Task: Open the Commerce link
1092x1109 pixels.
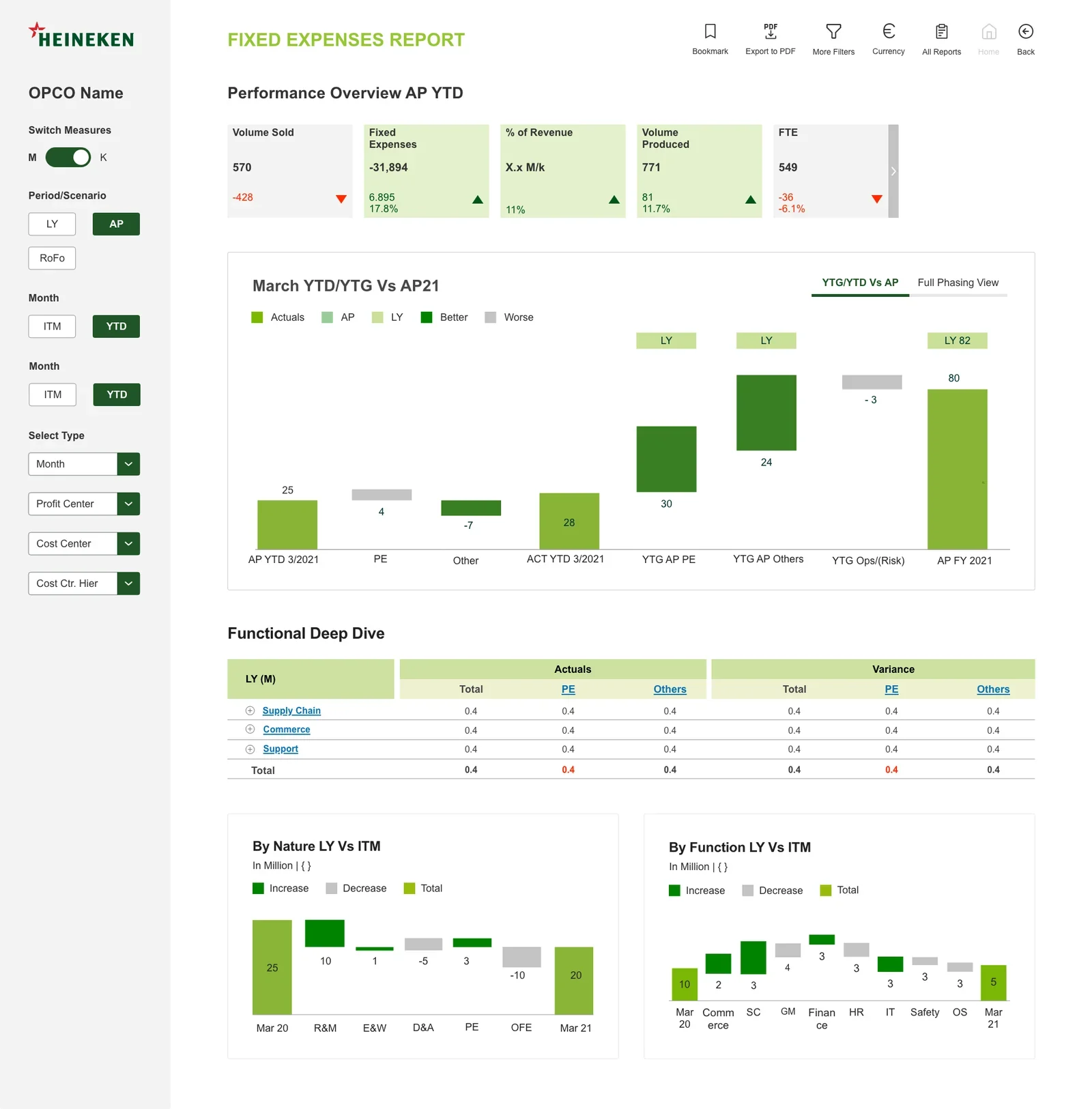Action: click(x=287, y=730)
